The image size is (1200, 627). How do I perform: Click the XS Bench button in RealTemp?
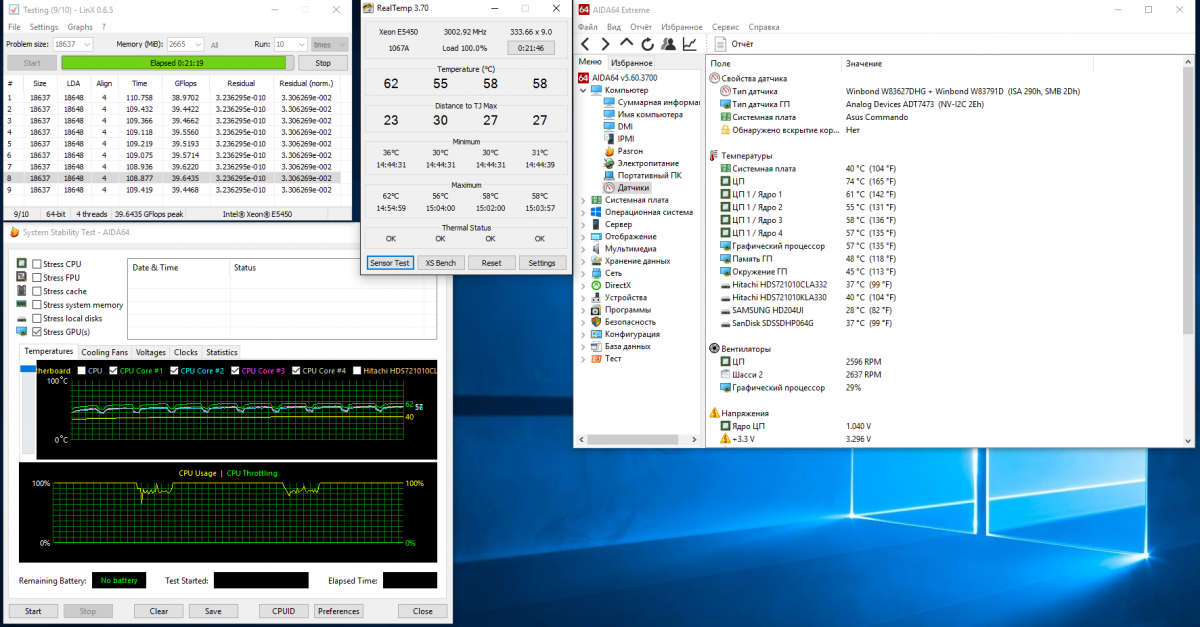click(440, 263)
